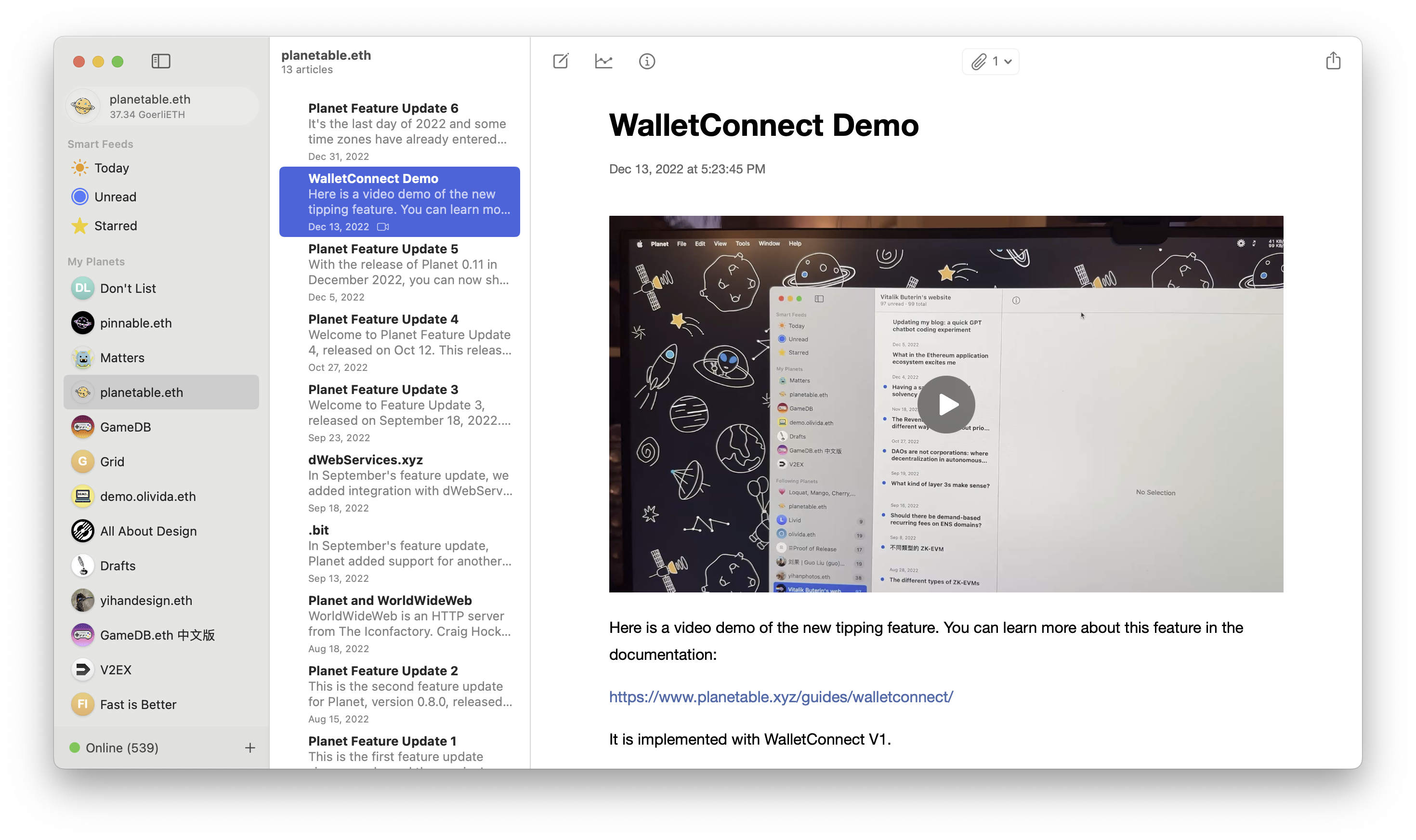Select the pinnable.eth planet
1416x840 pixels.
161,323
